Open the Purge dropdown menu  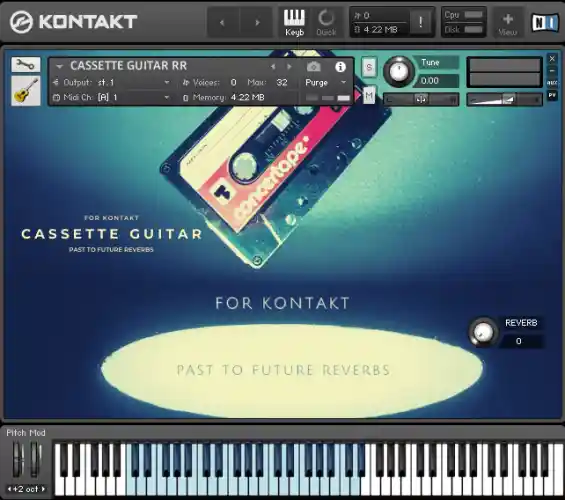[x=325, y=82]
